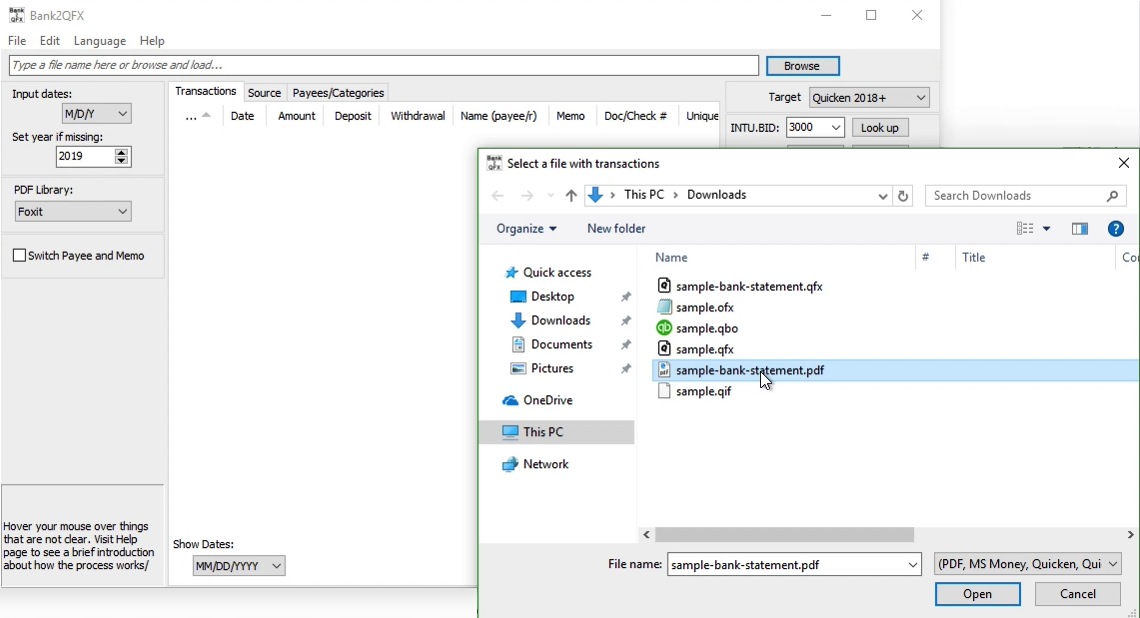This screenshot has height=618, width=1140.
Task: Select OneDrive in navigation pane
Action: pyautogui.click(x=538, y=401)
